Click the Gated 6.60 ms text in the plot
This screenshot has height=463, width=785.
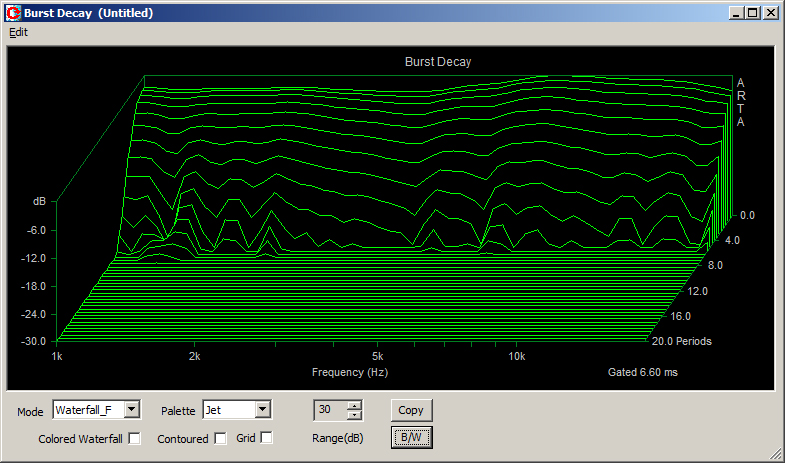(642, 372)
